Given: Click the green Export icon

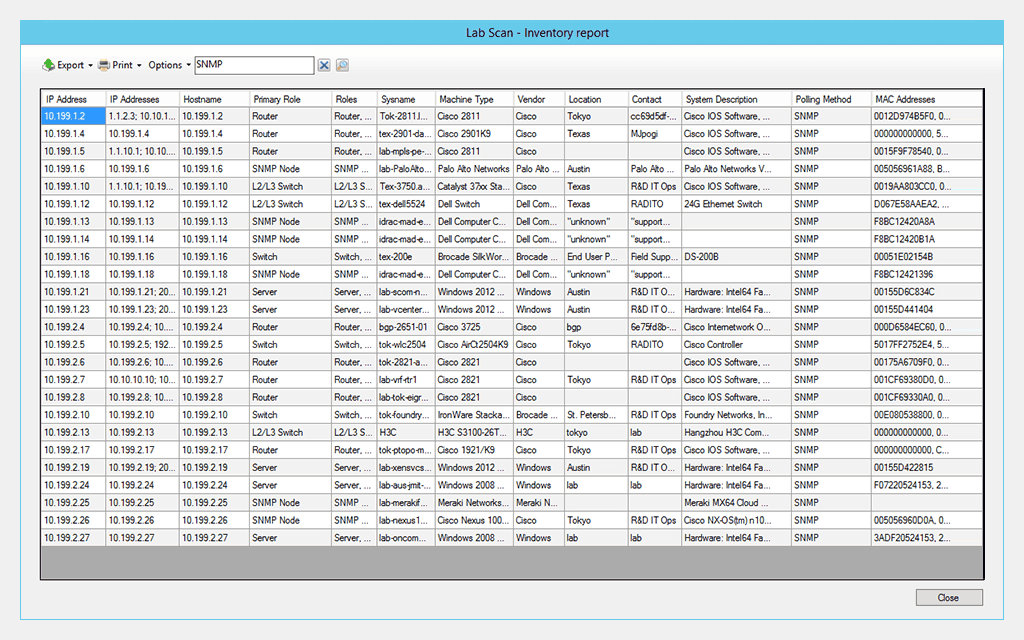Looking at the screenshot, I should tap(48, 65).
